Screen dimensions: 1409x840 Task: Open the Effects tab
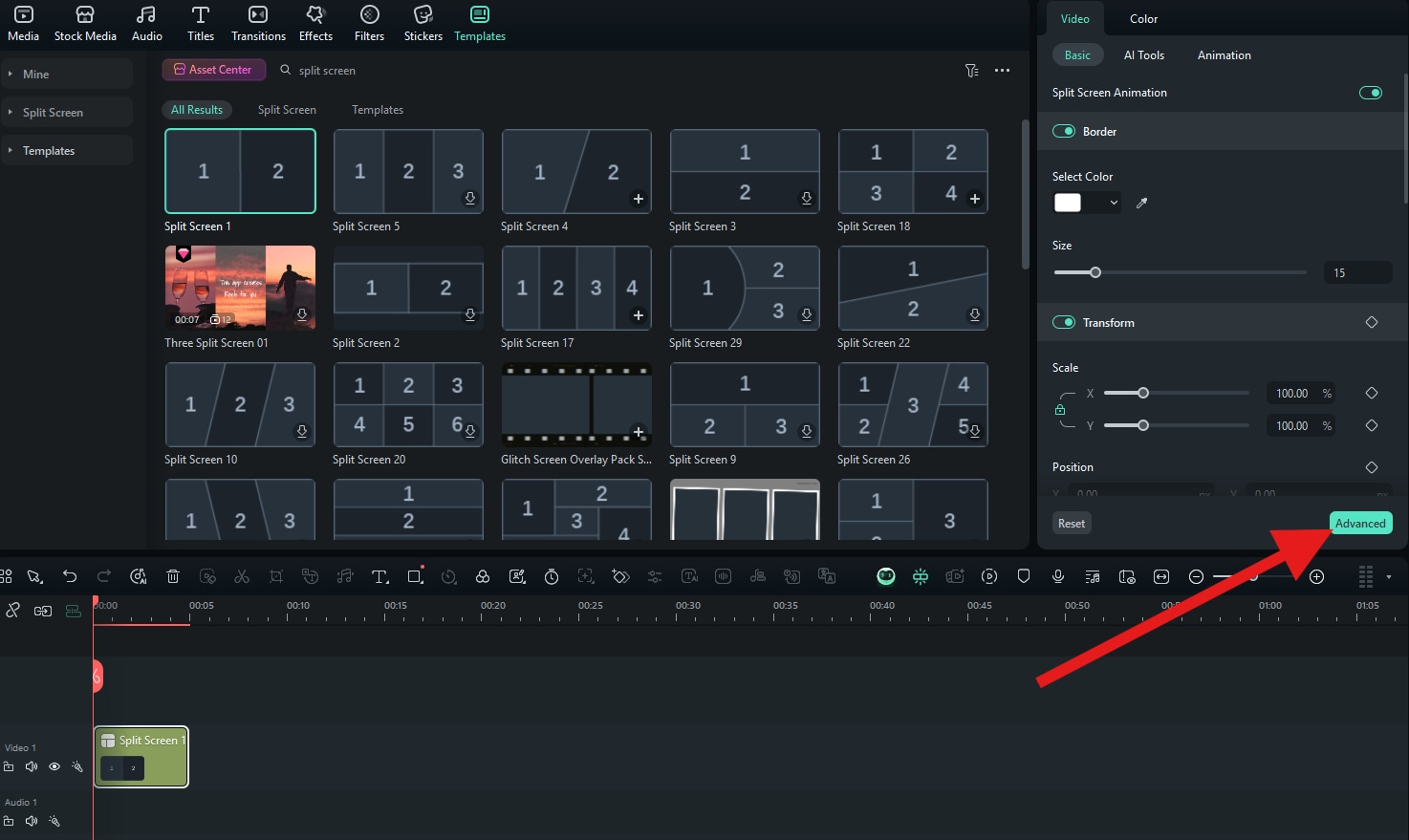315,23
